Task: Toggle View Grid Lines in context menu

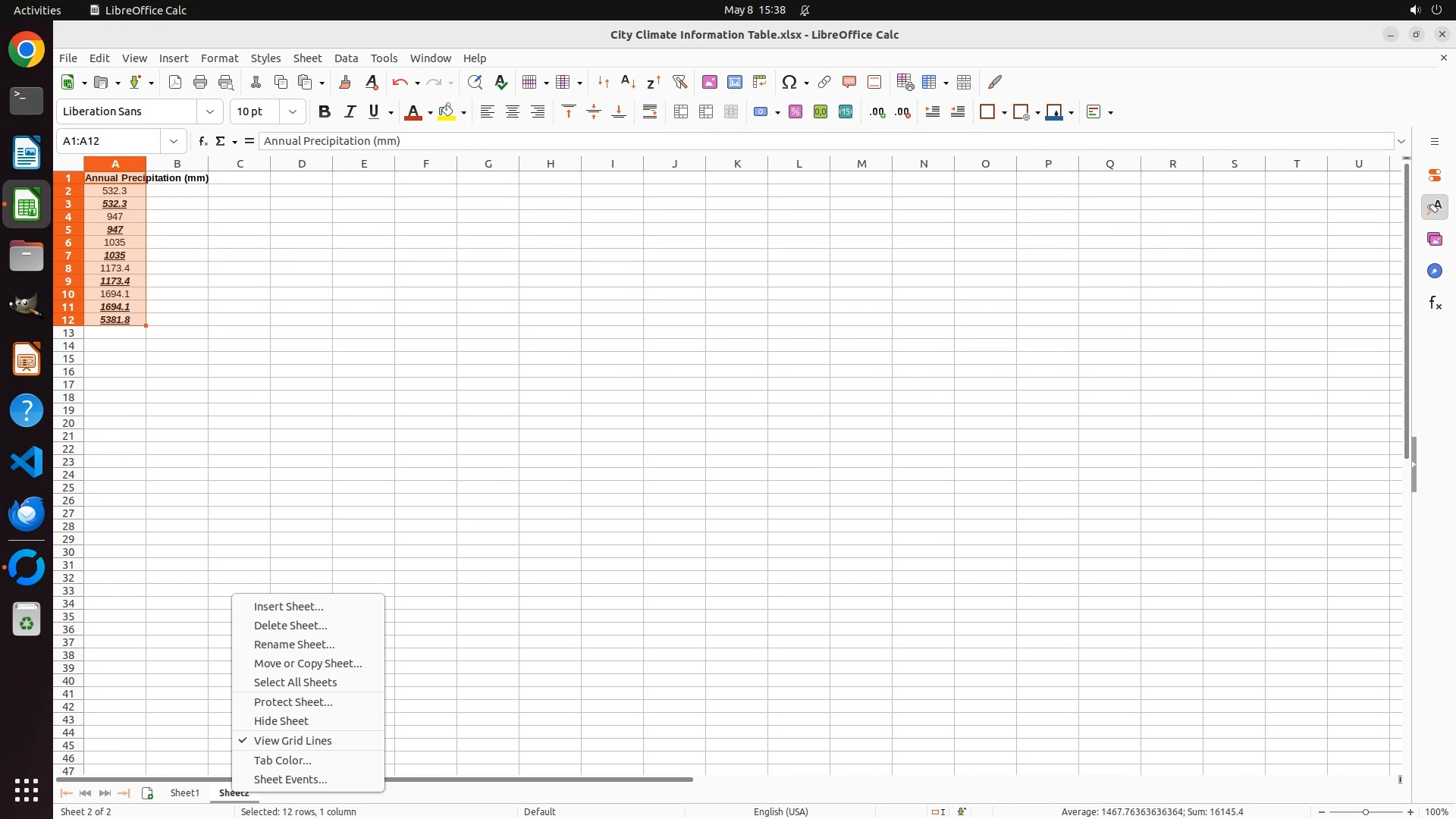Action: [x=293, y=741]
